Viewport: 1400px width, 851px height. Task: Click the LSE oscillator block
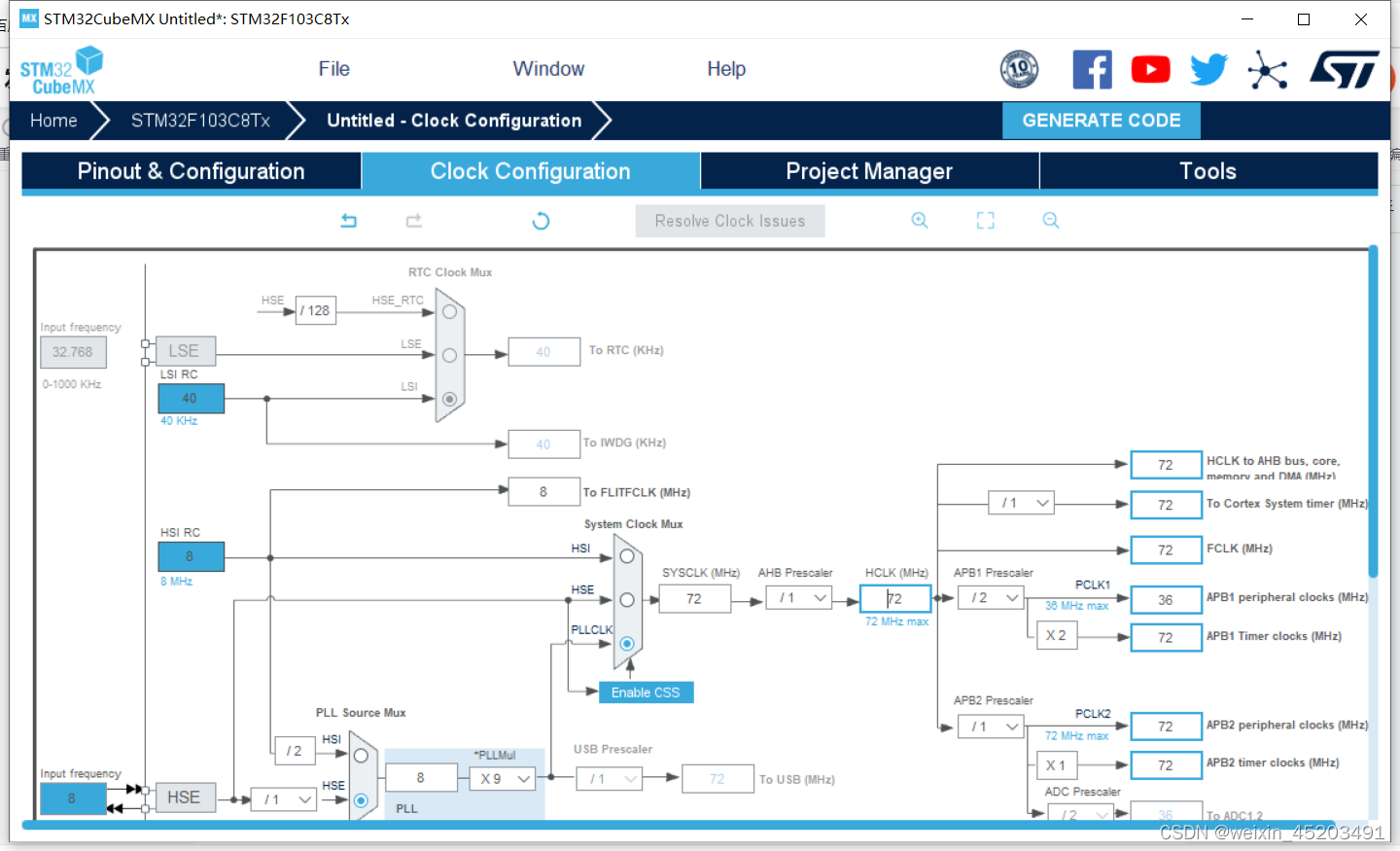[x=184, y=351]
